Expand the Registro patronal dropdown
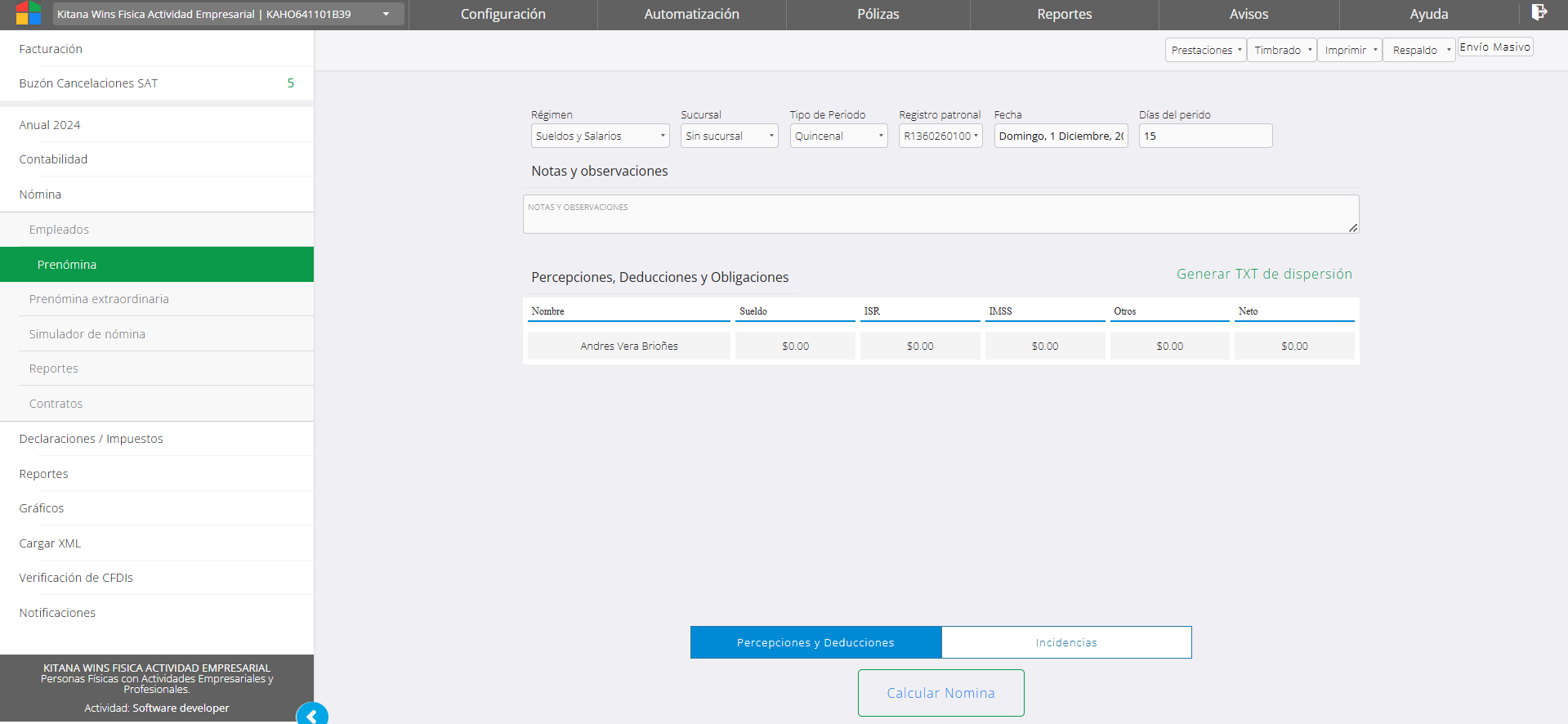Image resolution: width=1568 pixels, height=724 pixels. point(940,136)
